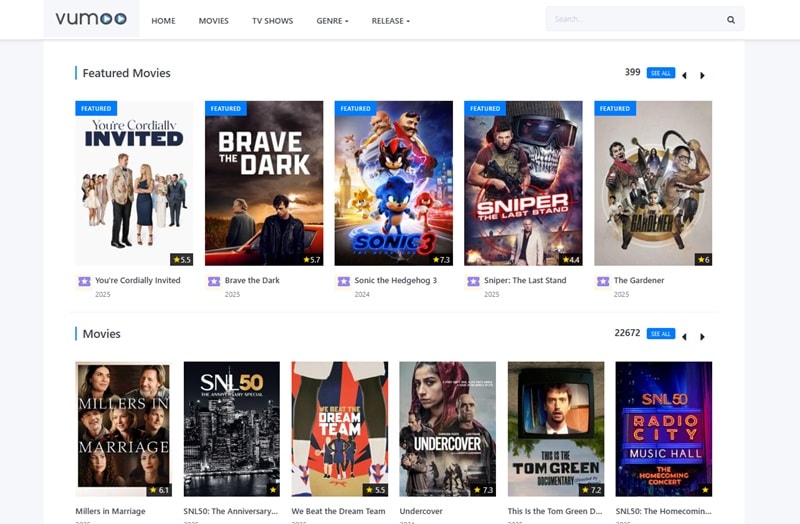Open Brave the Dark title link
Viewport: 800px width, 524px height.
click(252, 280)
